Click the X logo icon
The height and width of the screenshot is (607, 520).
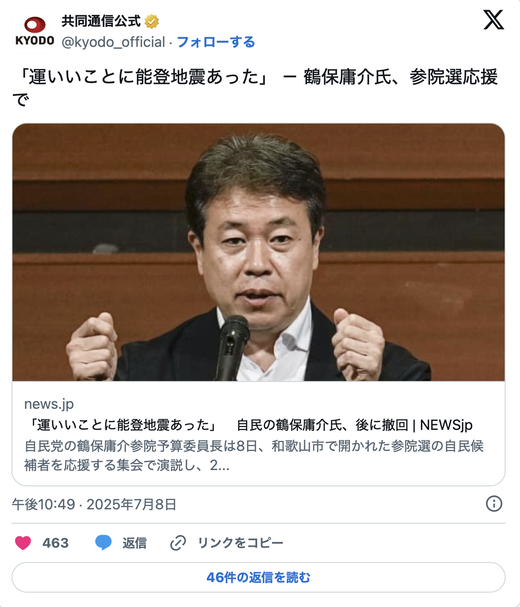(x=493, y=20)
